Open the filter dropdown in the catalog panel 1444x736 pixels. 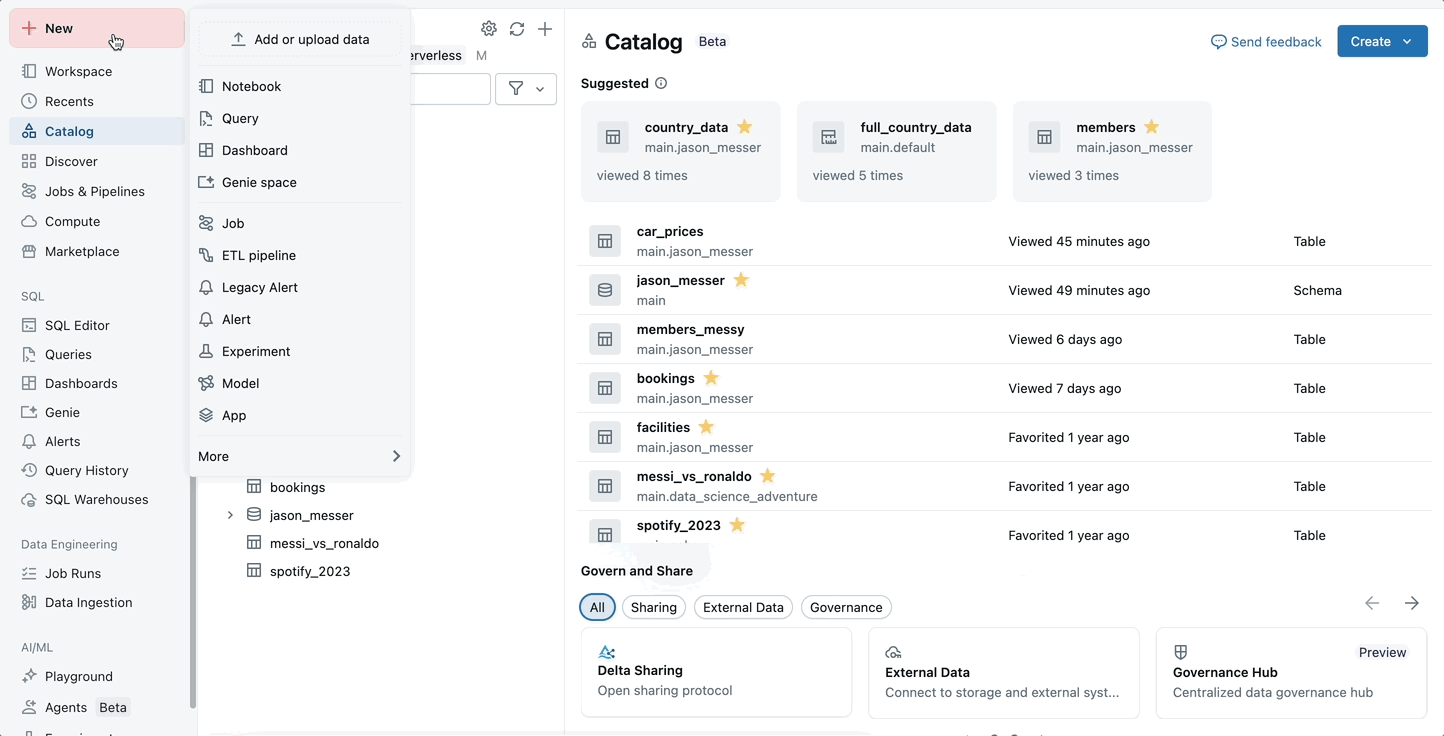point(526,89)
